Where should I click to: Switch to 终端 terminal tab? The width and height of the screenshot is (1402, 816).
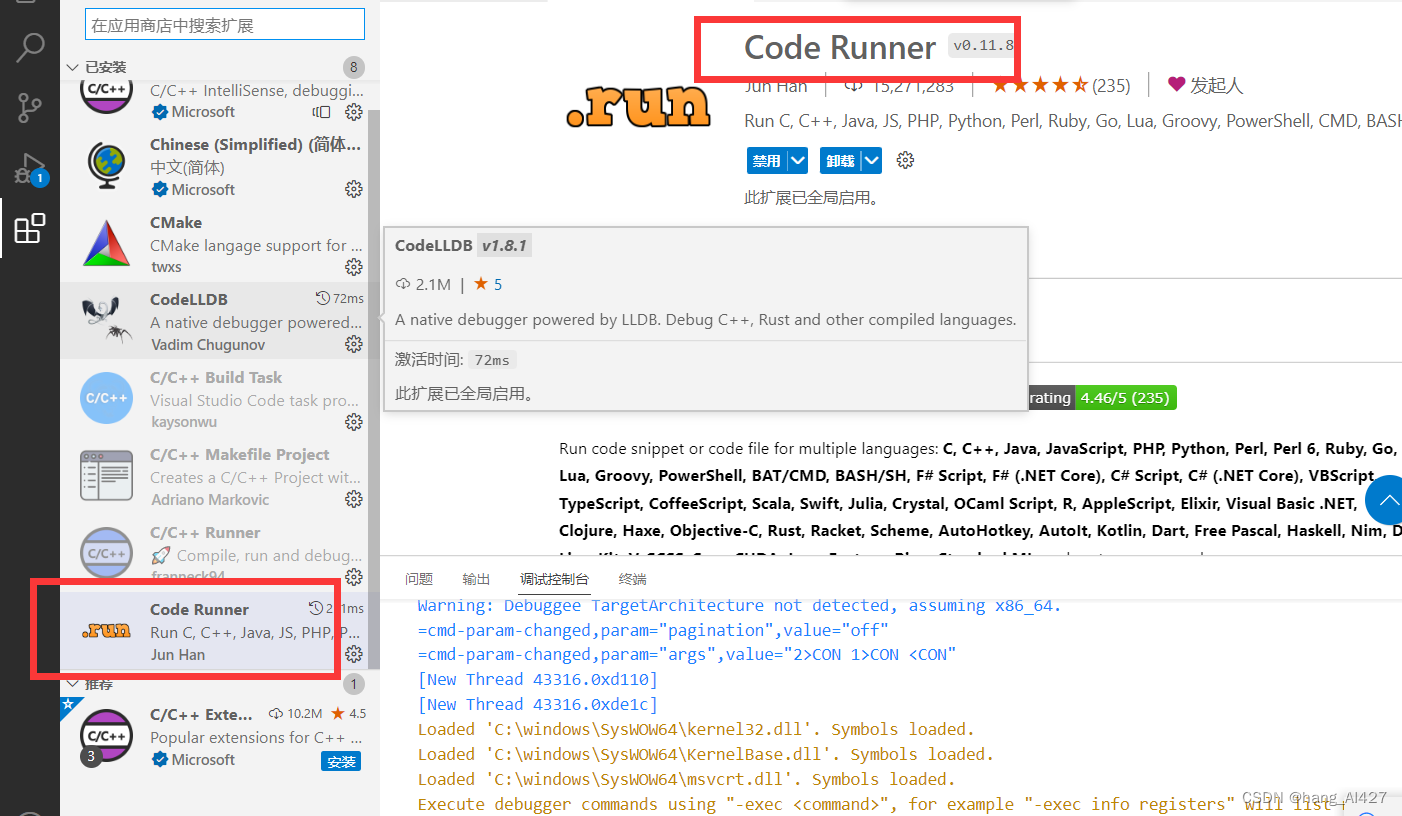(x=633, y=579)
